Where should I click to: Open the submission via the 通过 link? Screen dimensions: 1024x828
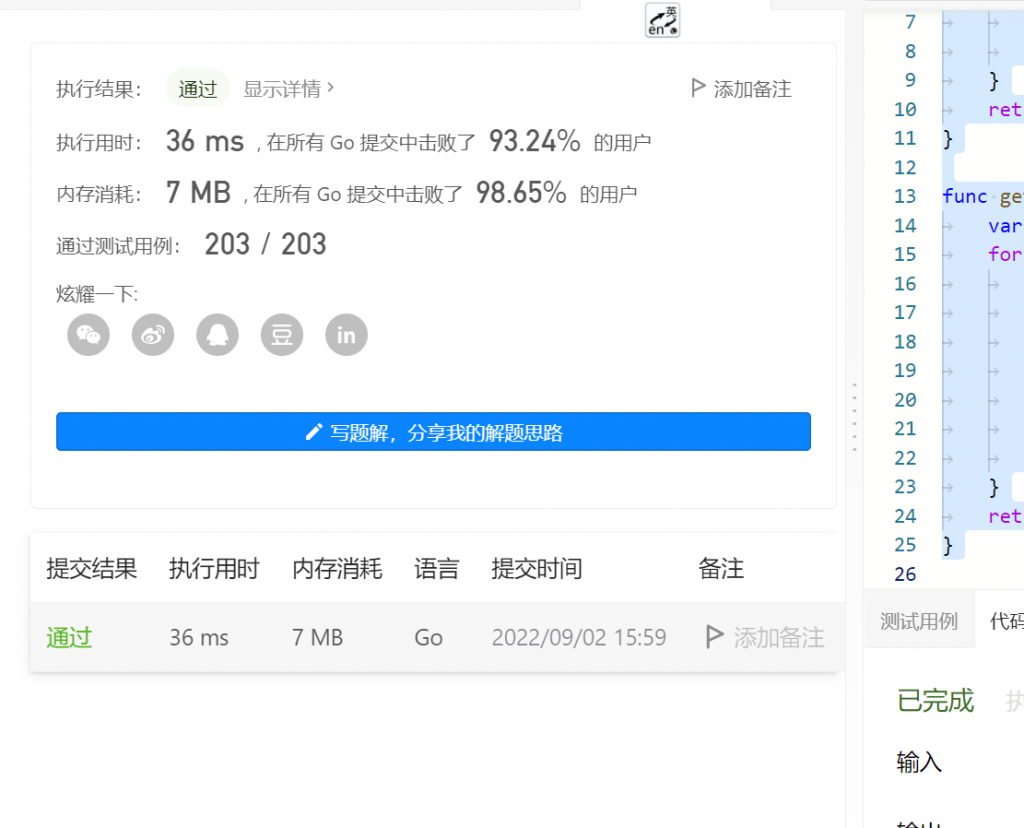point(68,637)
